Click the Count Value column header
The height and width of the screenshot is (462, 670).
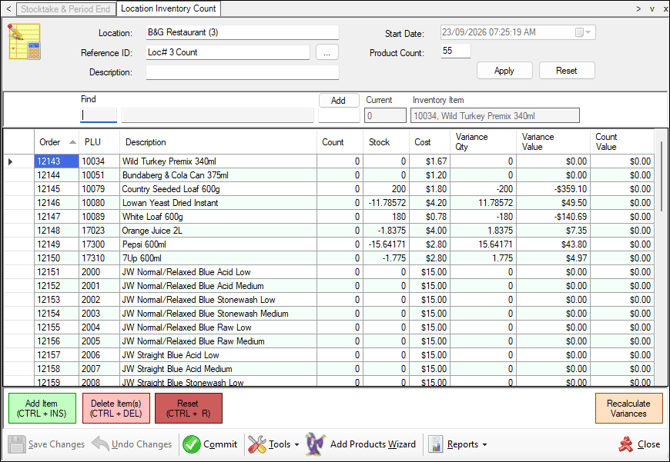(622, 142)
